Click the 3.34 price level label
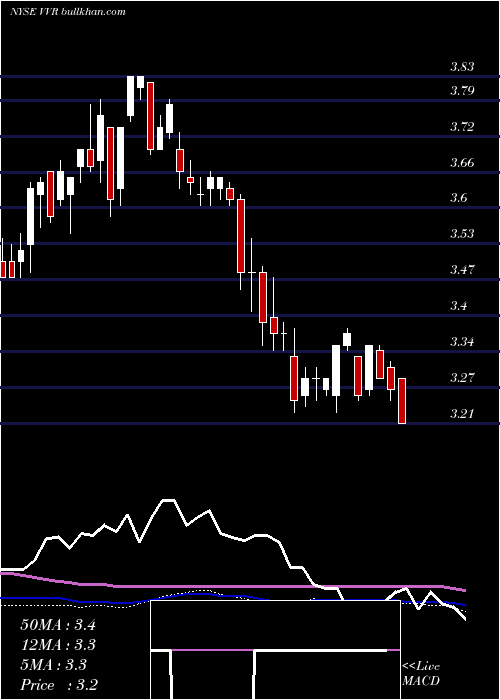Screen dimensions: 500x700 coord(462,342)
